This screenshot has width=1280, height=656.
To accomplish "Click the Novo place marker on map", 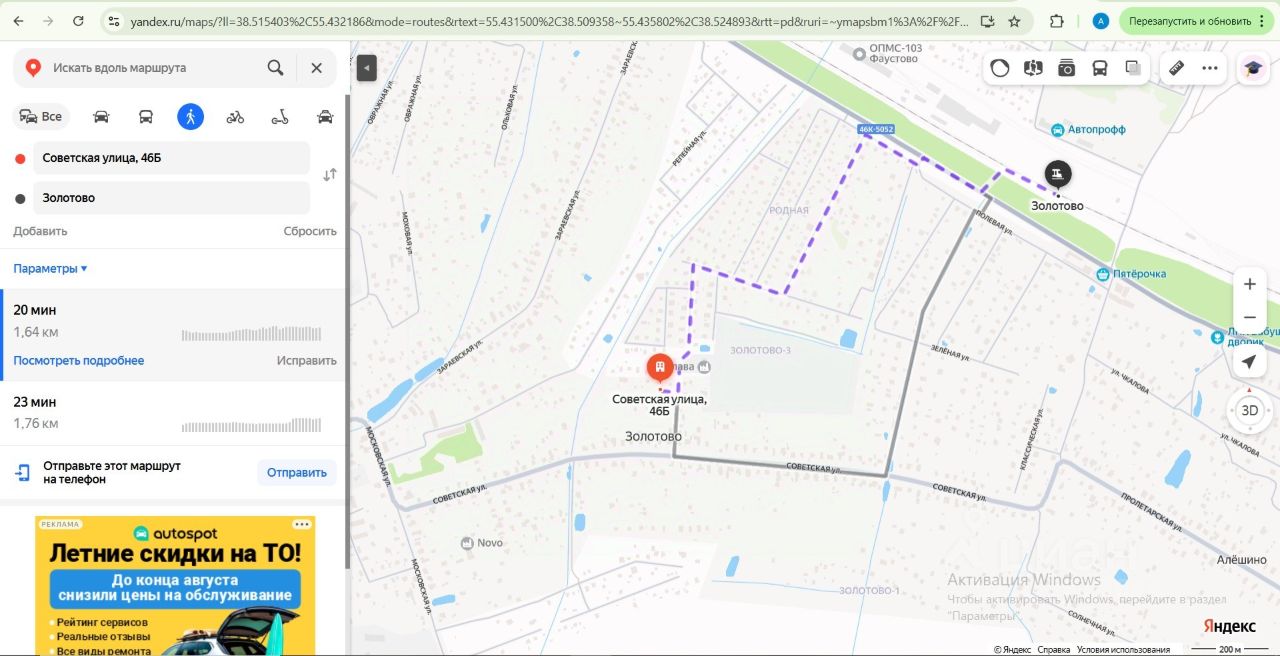I will point(482,543).
